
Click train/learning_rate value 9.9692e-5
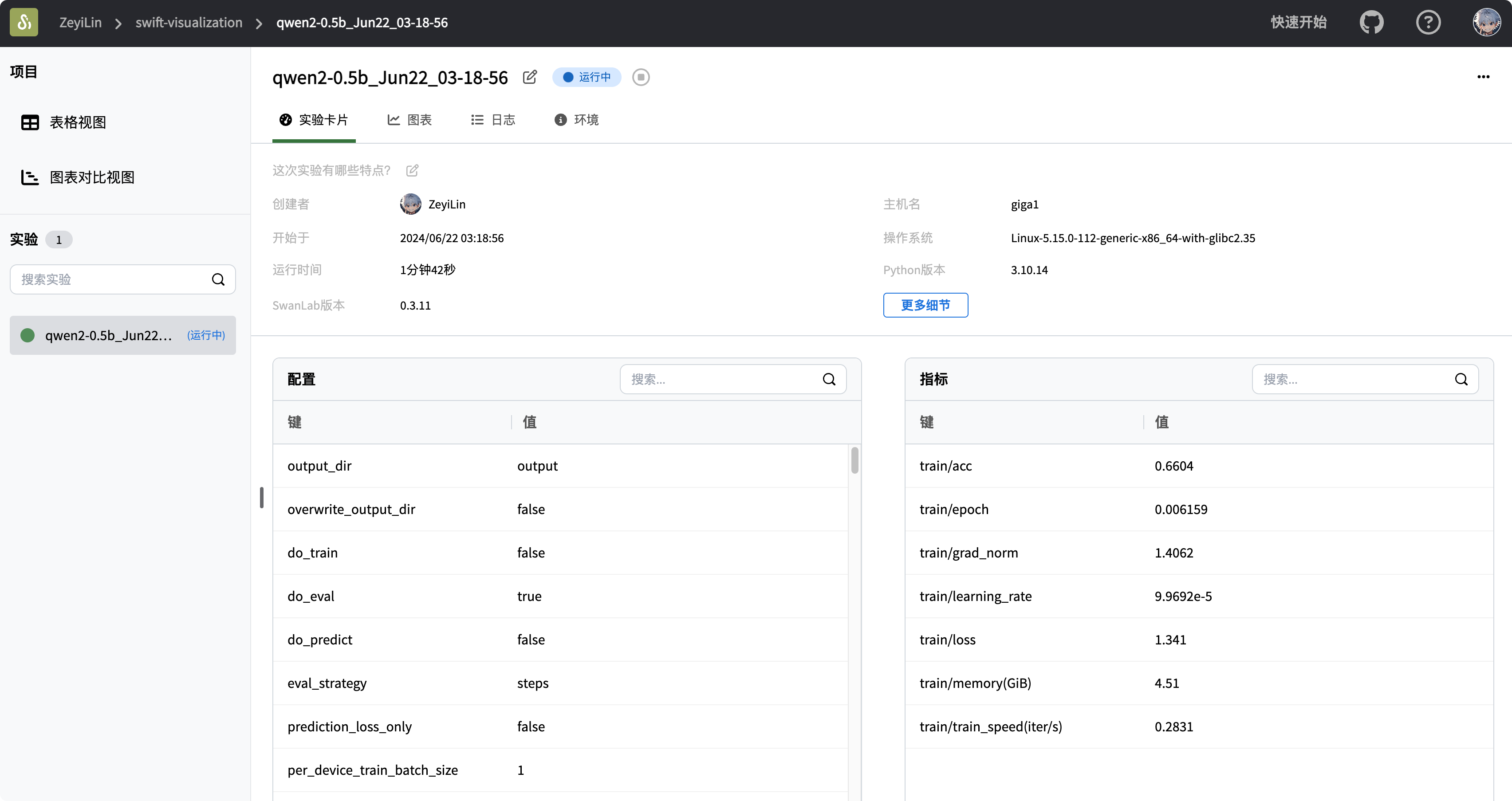[x=1183, y=596]
